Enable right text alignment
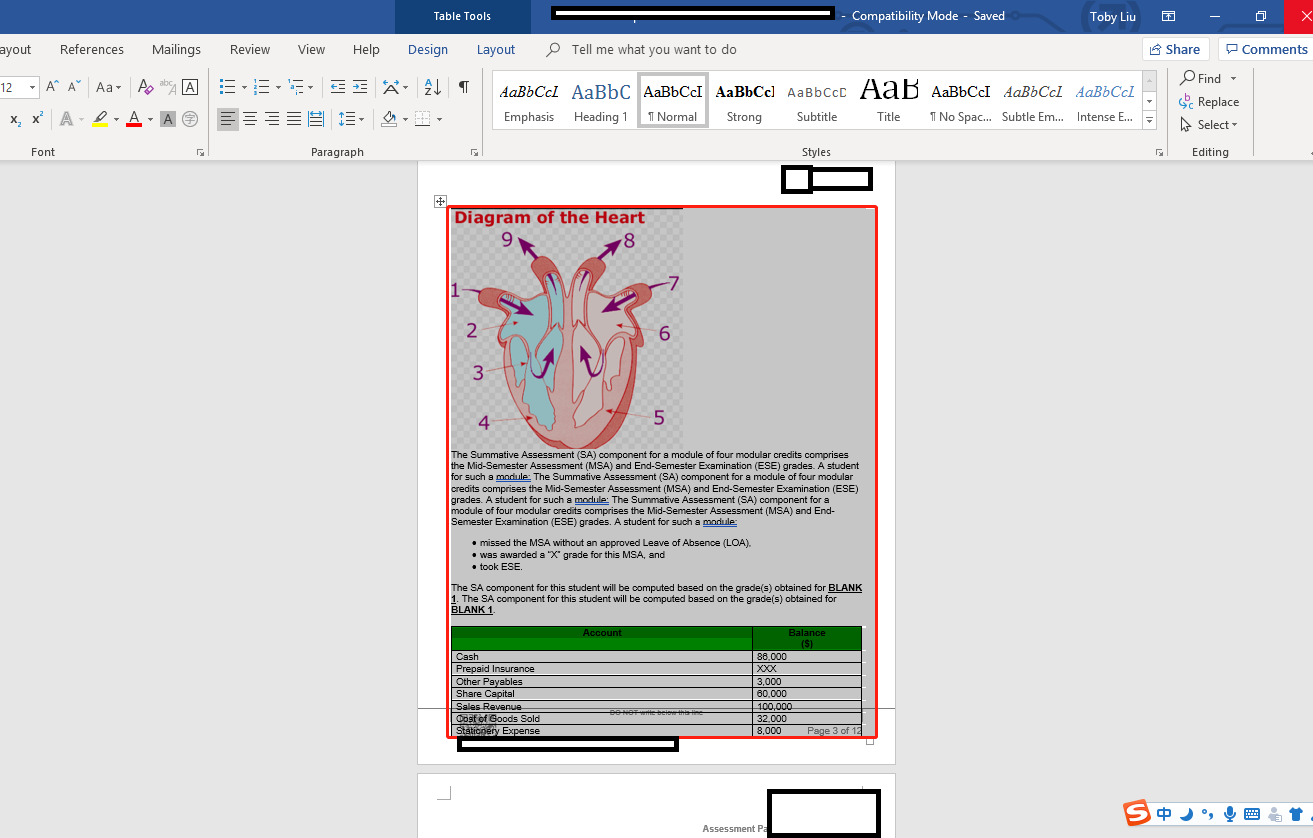The width and height of the screenshot is (1313, 838). point(271,119)
